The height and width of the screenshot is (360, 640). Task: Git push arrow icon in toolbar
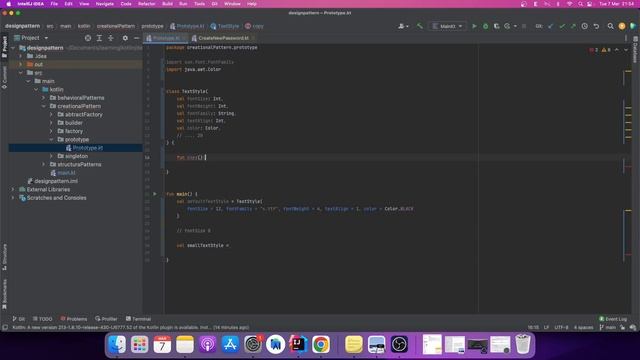pos(573,26)
